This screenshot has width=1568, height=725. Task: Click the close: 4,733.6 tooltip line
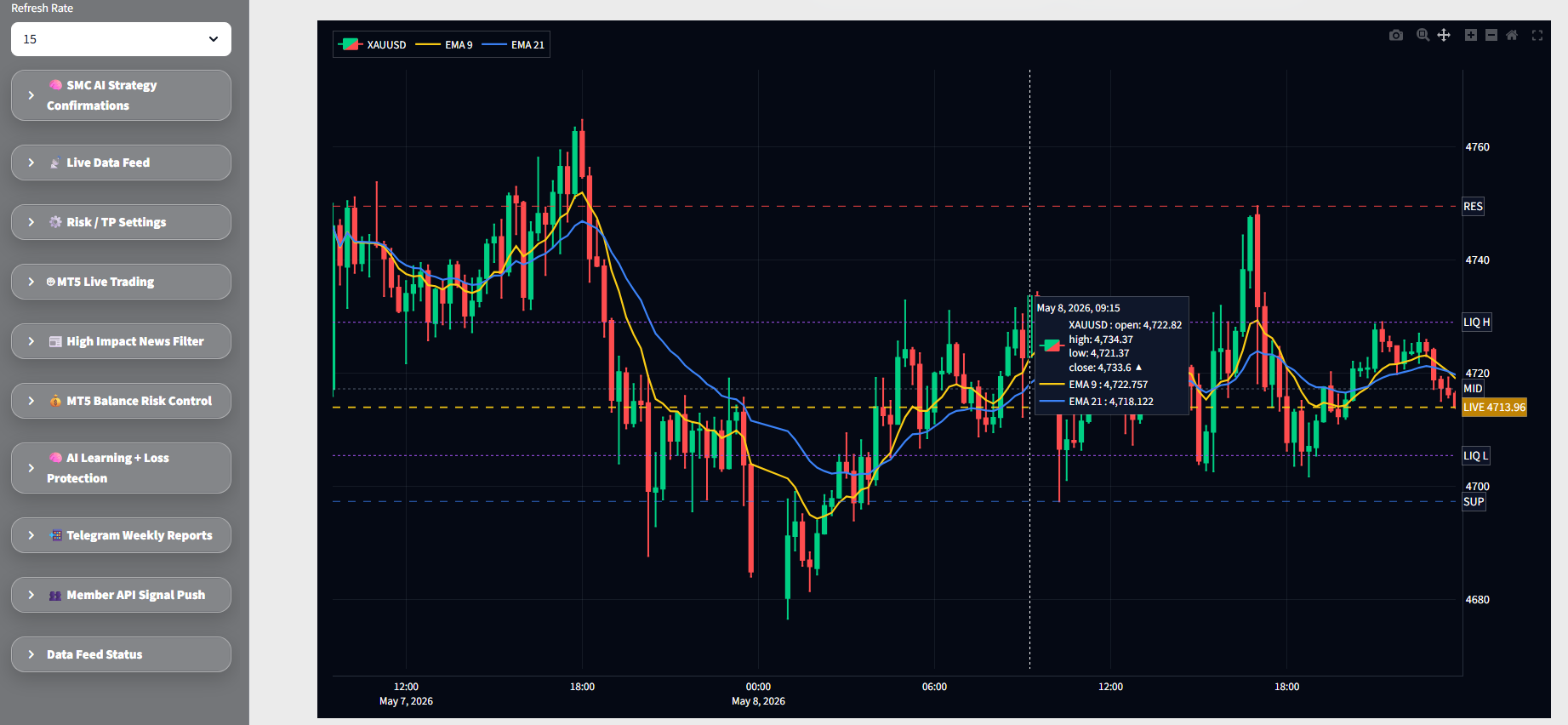click(x=1104, y=368)
